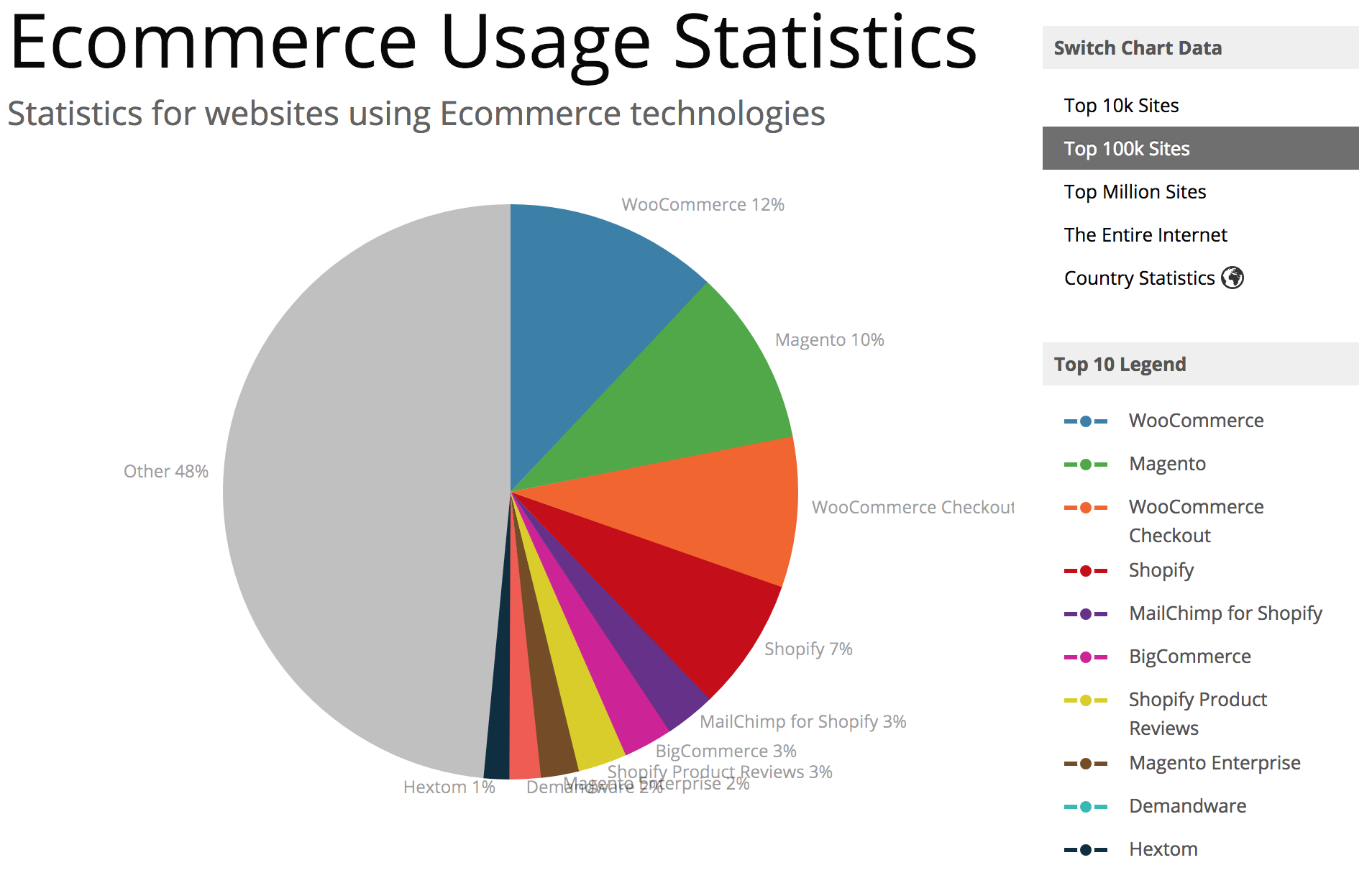Click the 'Top 10 Legend' header

(1200, 364)
